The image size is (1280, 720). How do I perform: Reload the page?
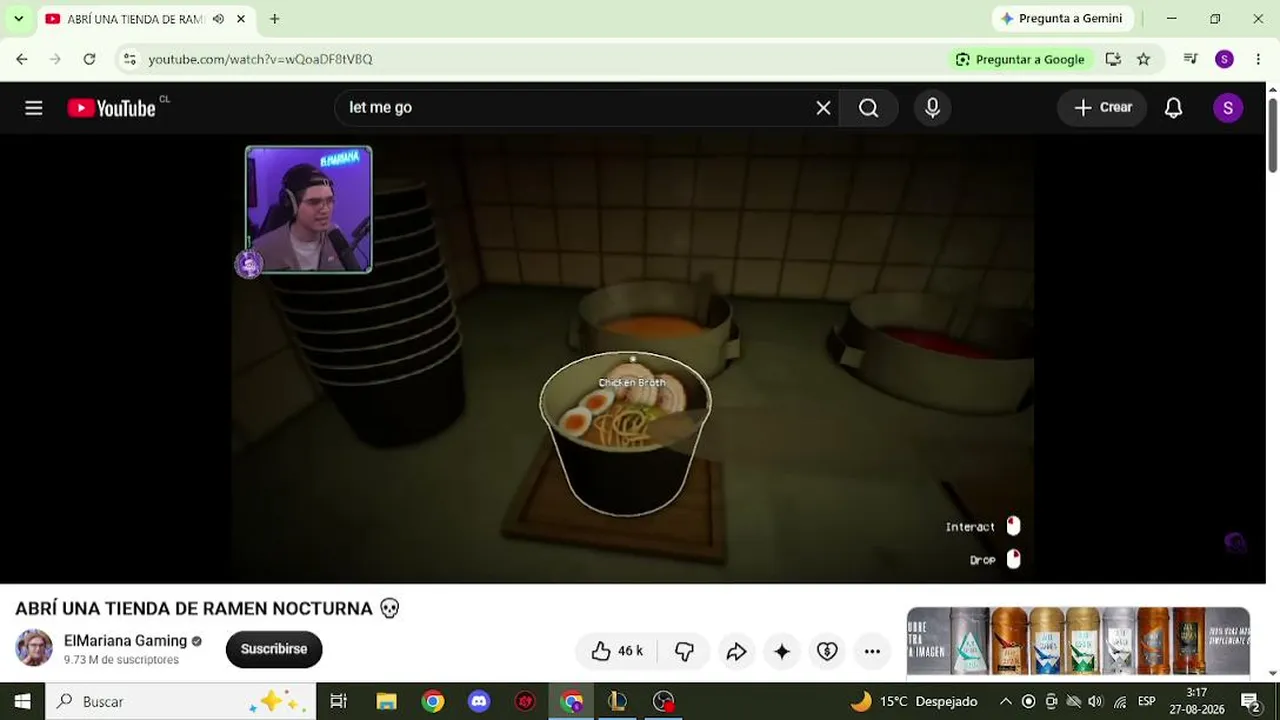pyautogui.click(x=89, y=59)
